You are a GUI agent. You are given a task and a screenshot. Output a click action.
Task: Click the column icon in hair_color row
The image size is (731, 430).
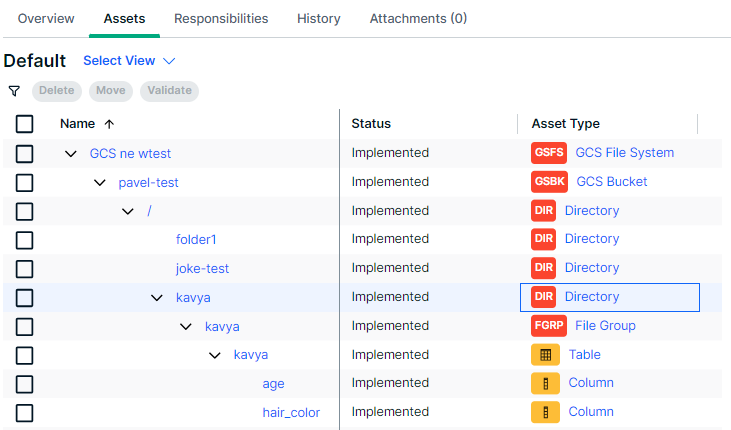tap(545, 412)
